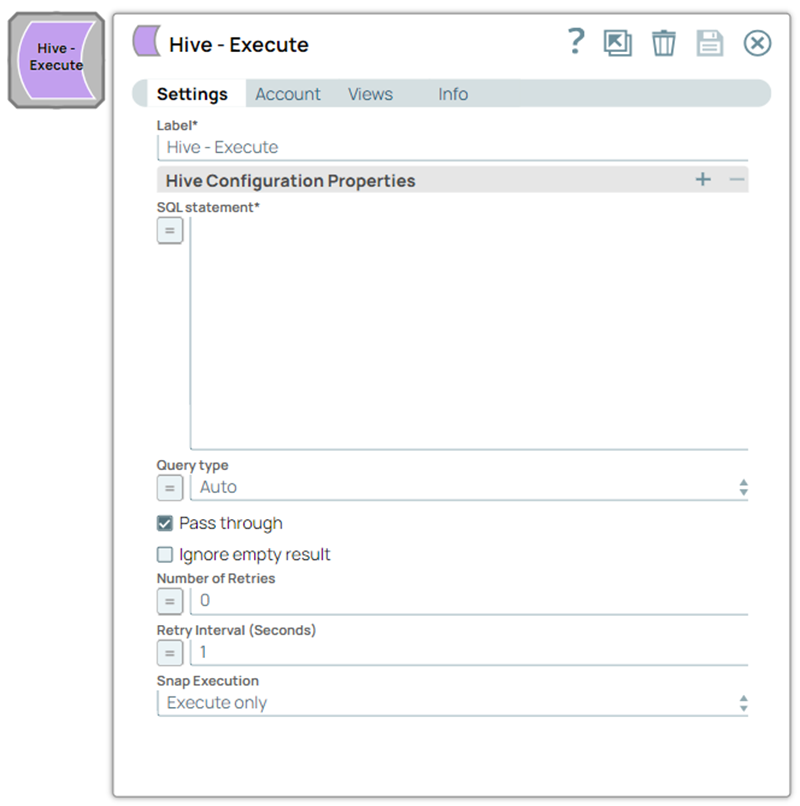Toggle expression button for SQL statement
800x806 pixels.
[x=170, y=231]
